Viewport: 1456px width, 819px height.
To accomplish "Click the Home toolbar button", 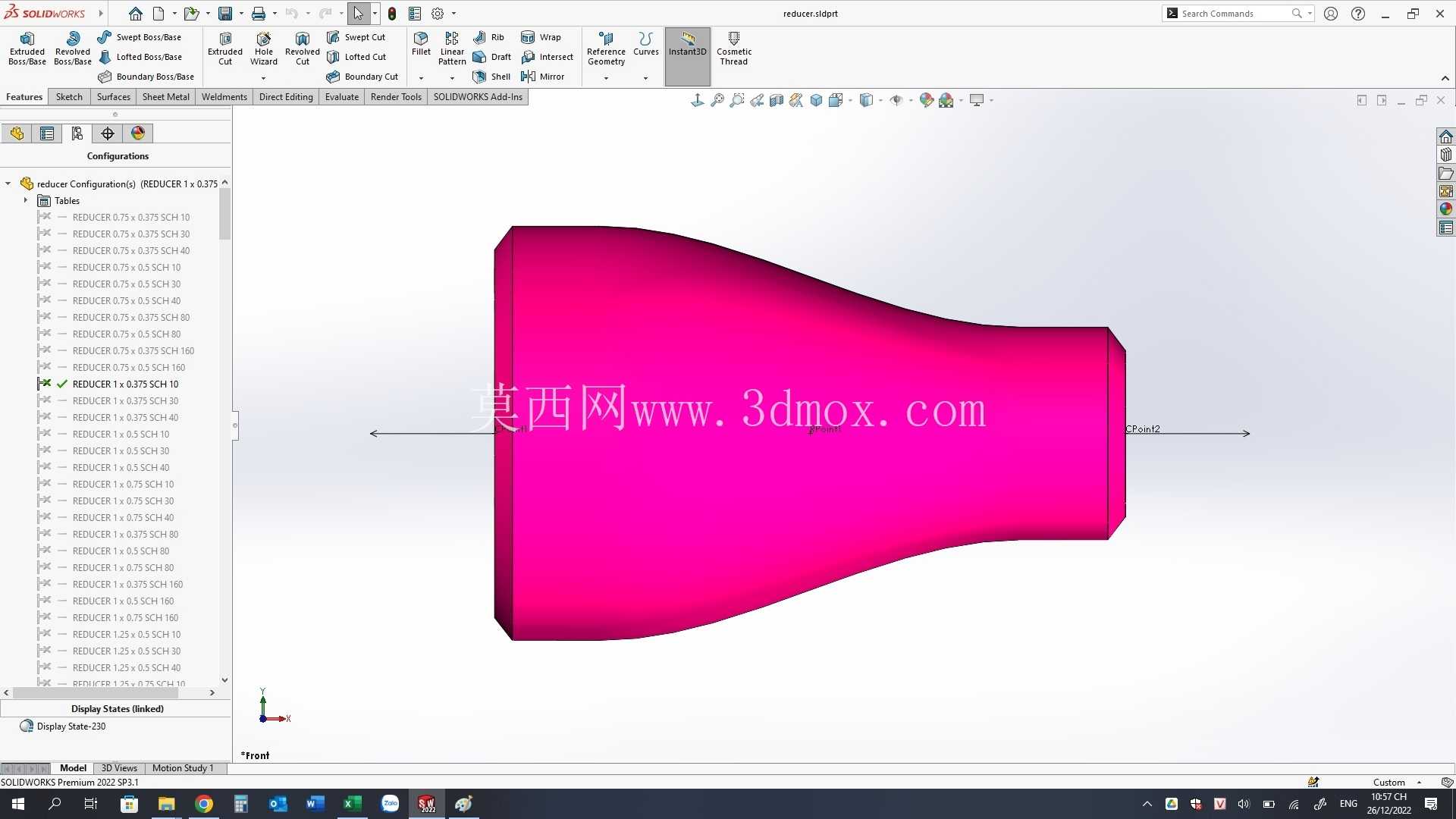I will (x=135, y=14).
